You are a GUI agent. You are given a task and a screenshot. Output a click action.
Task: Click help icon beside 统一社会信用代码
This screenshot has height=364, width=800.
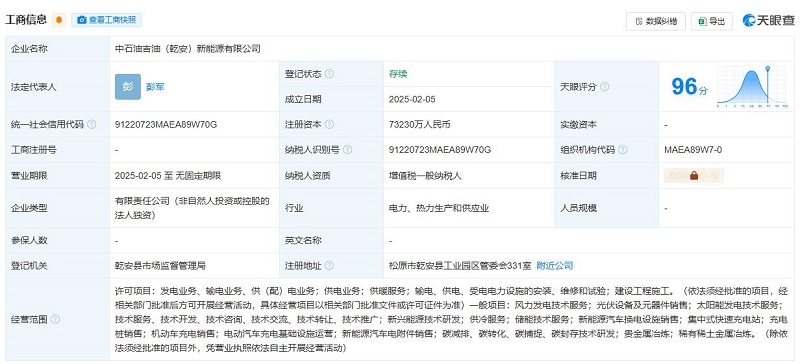coord(91,125)
